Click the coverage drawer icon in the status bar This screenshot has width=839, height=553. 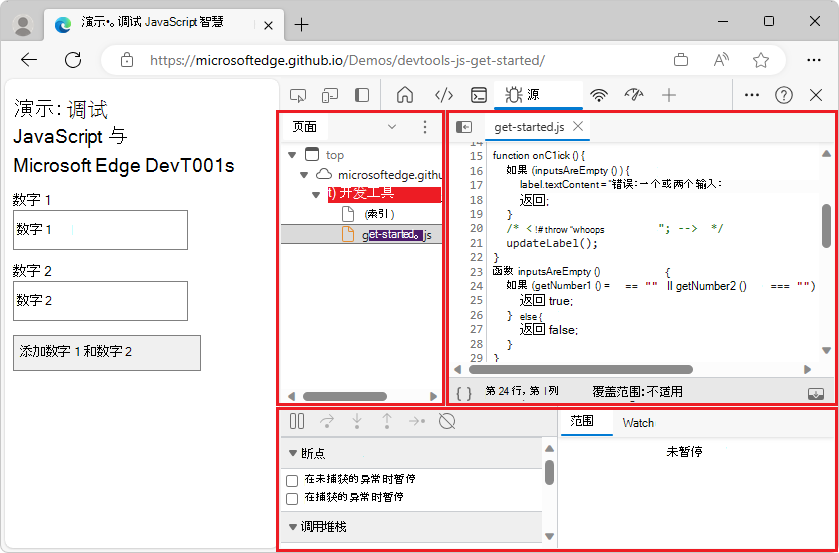(815, 393)
